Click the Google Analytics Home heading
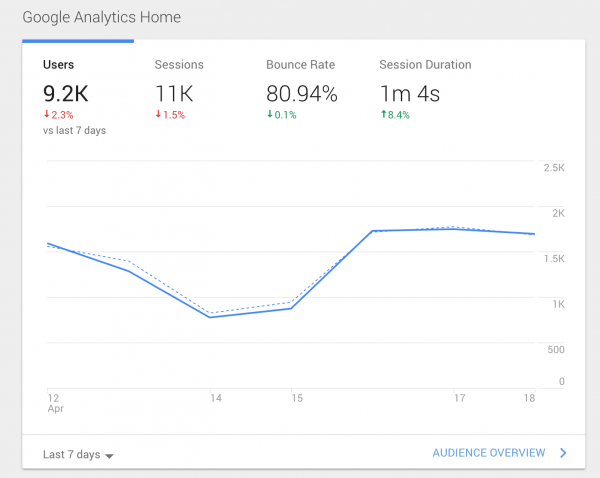Screen dimensions: 600x478 [x=101, y=18]
